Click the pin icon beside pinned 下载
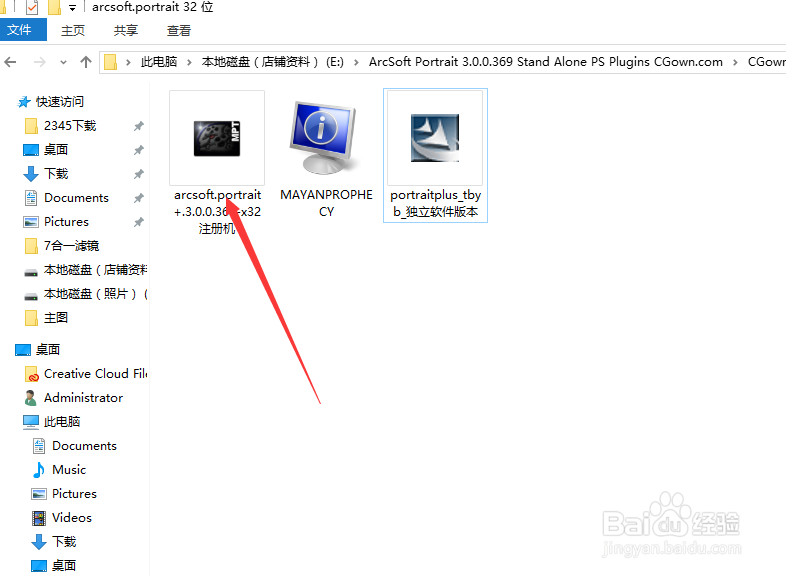Viewport: 786px width, 576px height. 139,174
